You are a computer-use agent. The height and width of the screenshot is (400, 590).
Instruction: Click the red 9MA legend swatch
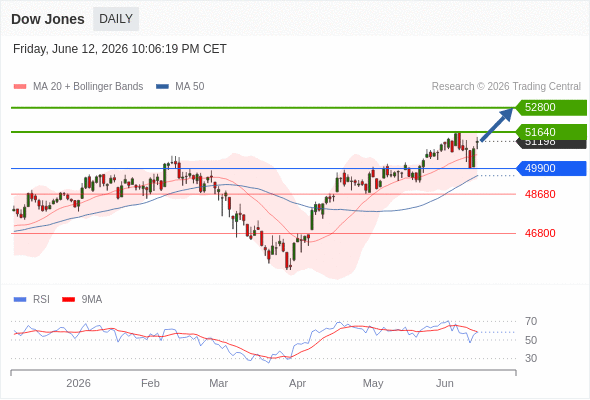[x=68, y=300]
